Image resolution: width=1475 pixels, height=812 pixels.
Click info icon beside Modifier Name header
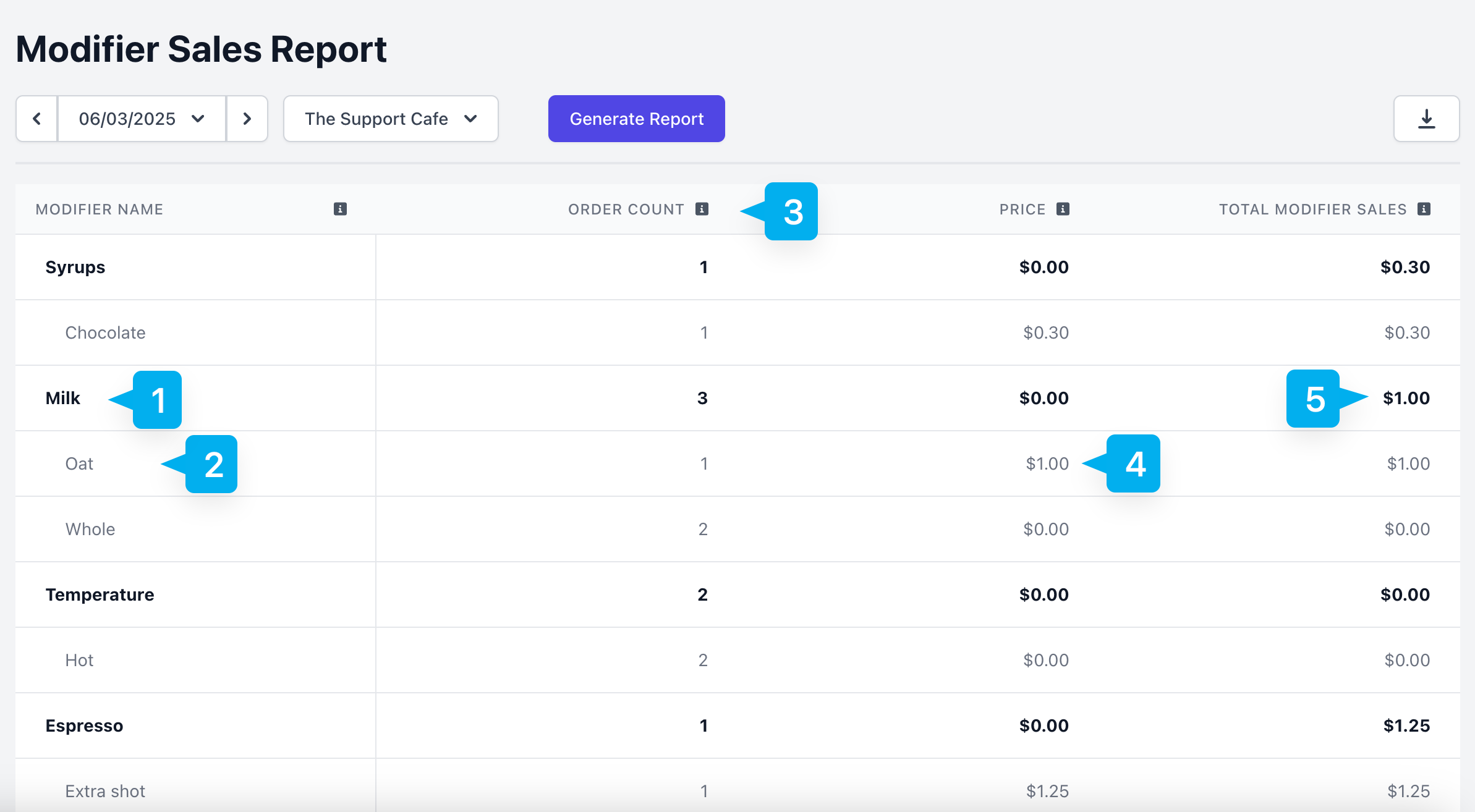click(x=340, y=209)
